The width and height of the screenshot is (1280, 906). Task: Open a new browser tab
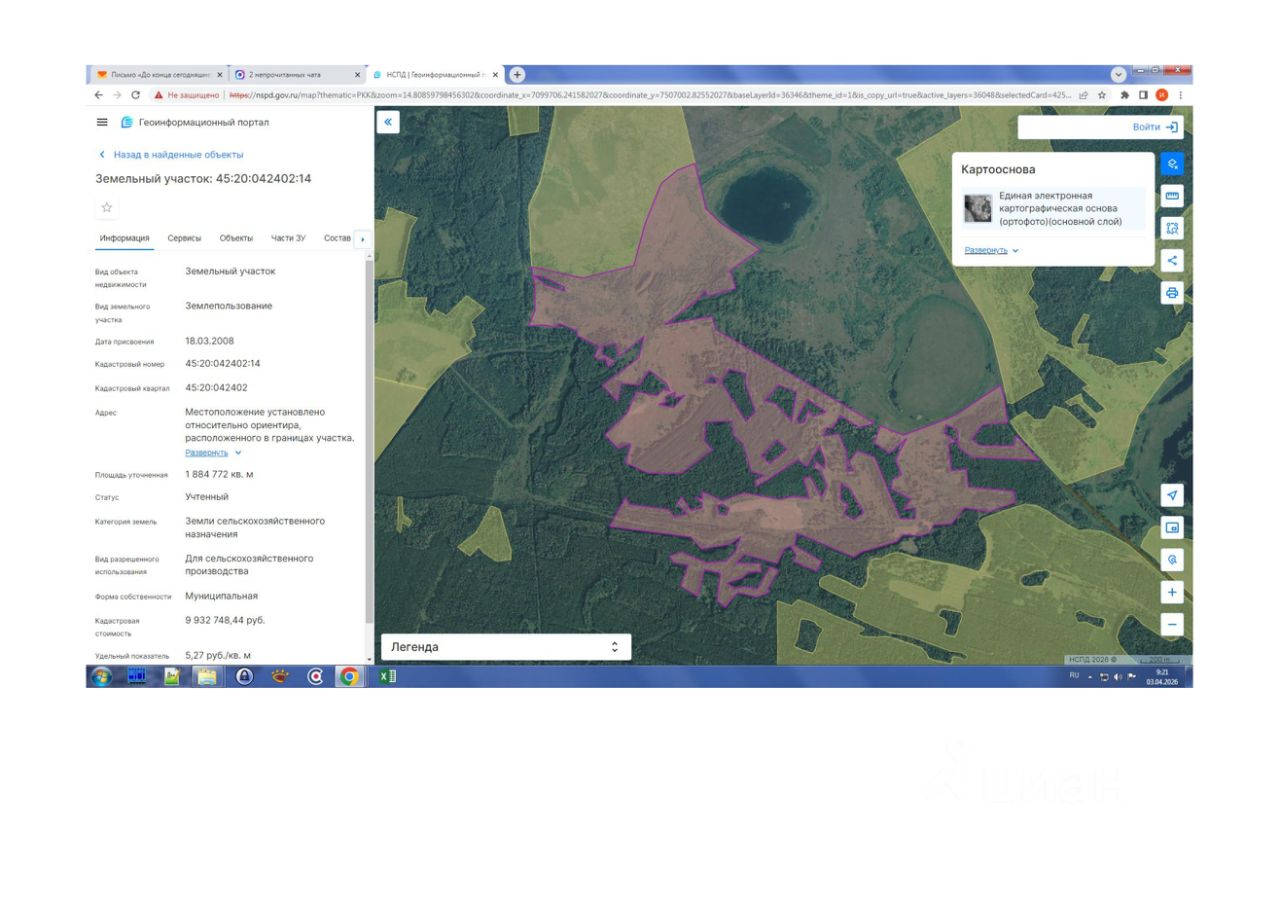pos(517,74)
